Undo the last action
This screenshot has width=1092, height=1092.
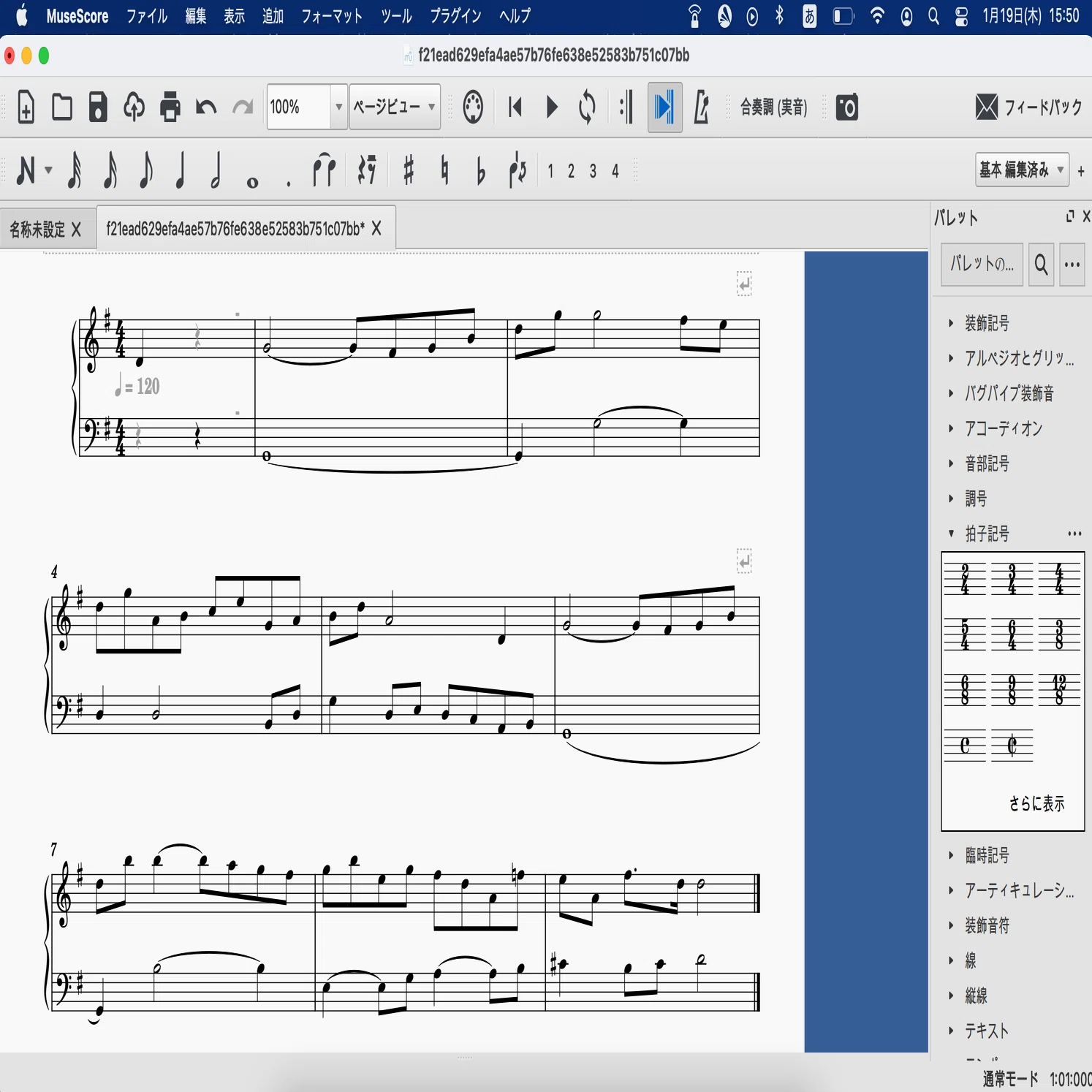[206, 107]
